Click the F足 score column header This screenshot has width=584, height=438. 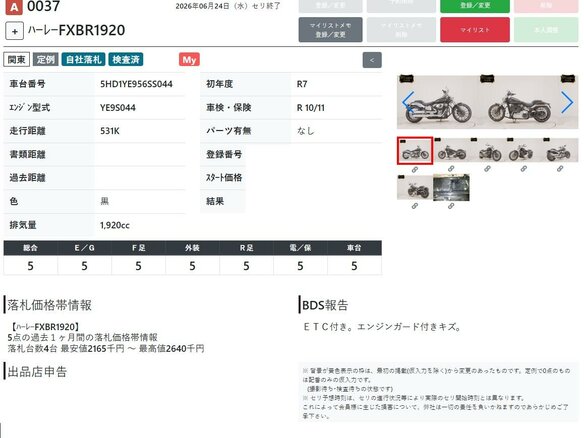coord(139,248)
